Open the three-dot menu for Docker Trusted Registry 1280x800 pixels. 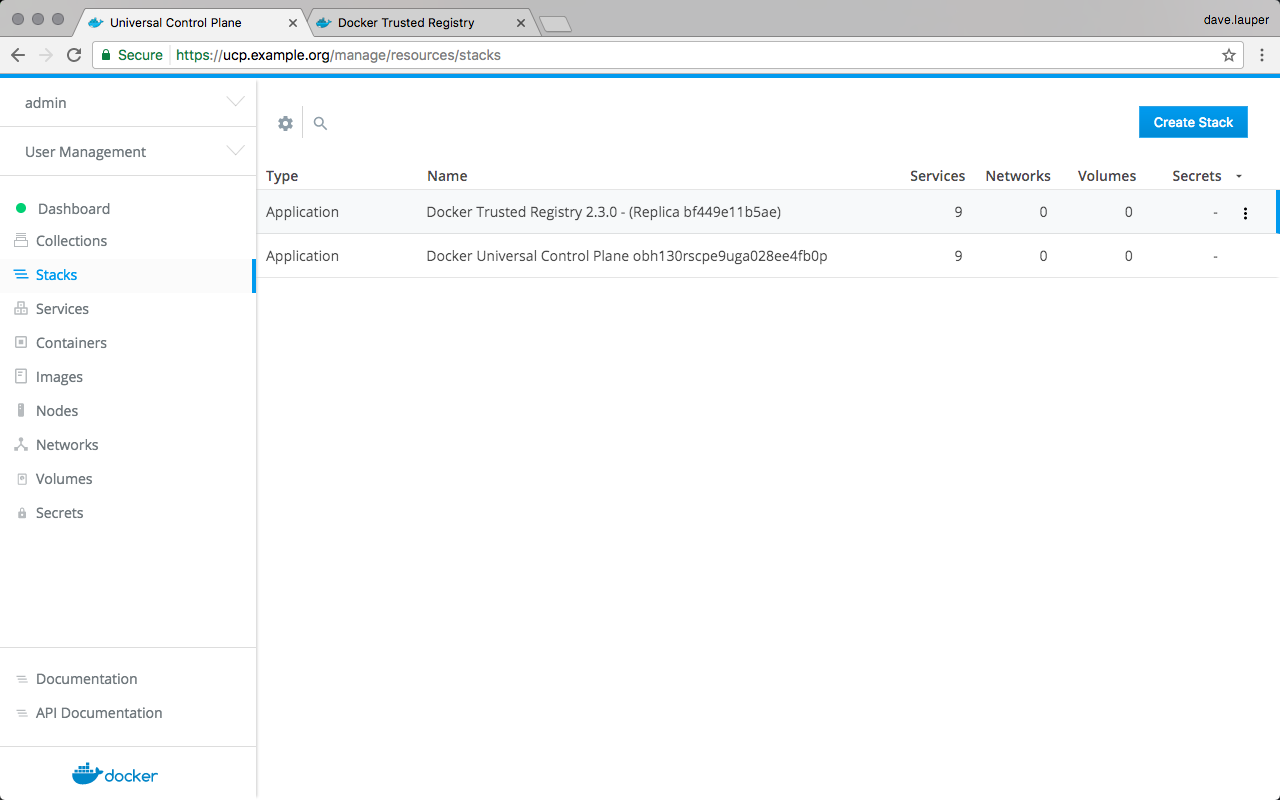(x=1245, y=213)
